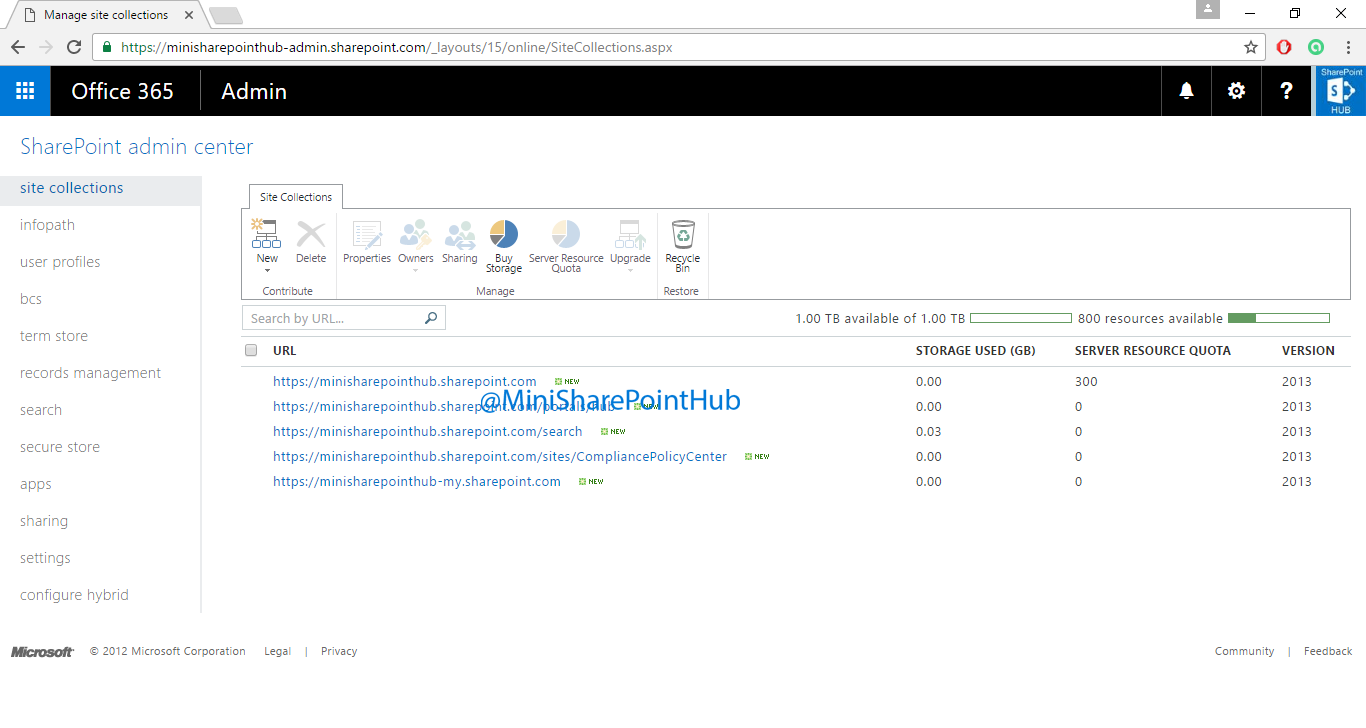Click the resources available progress bar

tap(1278, 317)
